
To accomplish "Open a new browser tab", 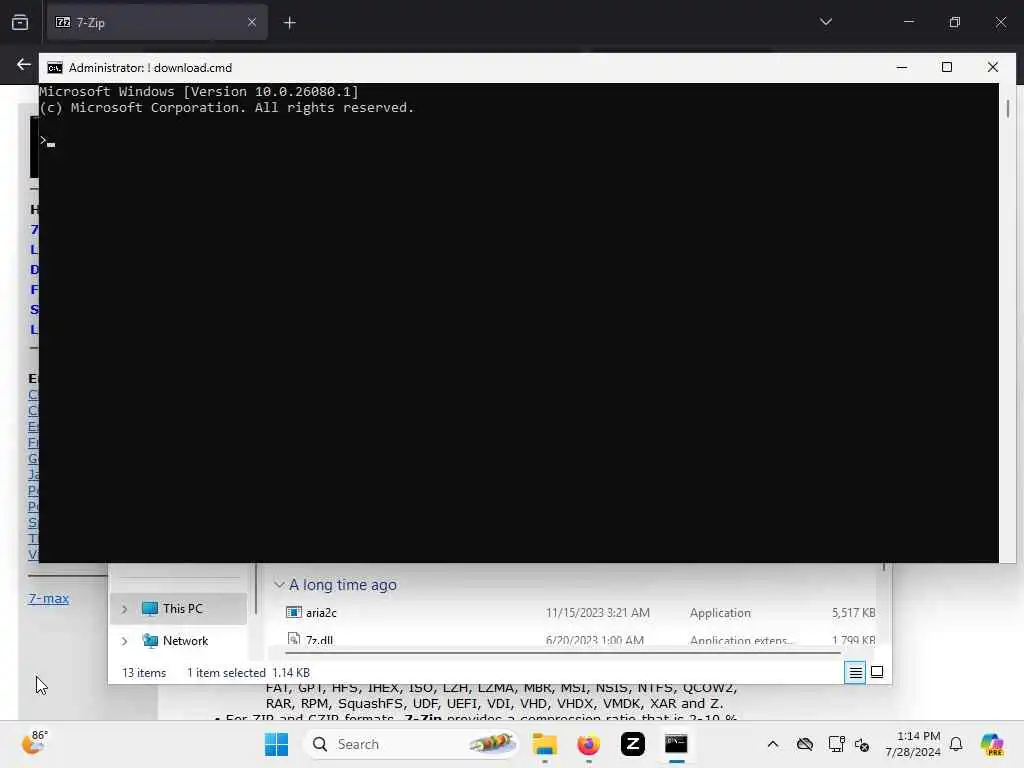I will pos(290,23).
